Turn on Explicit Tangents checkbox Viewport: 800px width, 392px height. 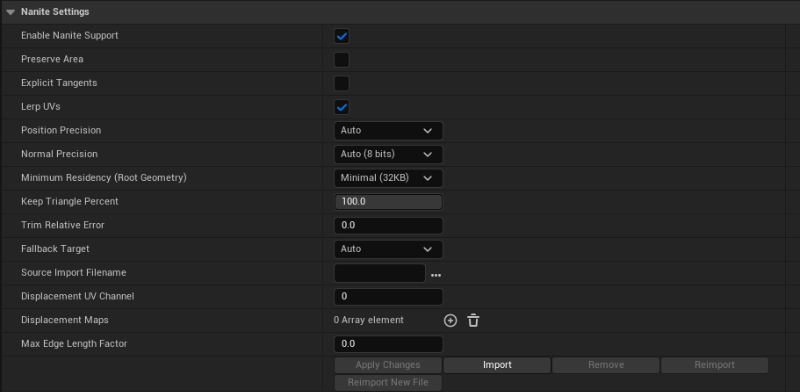(341, 83)
